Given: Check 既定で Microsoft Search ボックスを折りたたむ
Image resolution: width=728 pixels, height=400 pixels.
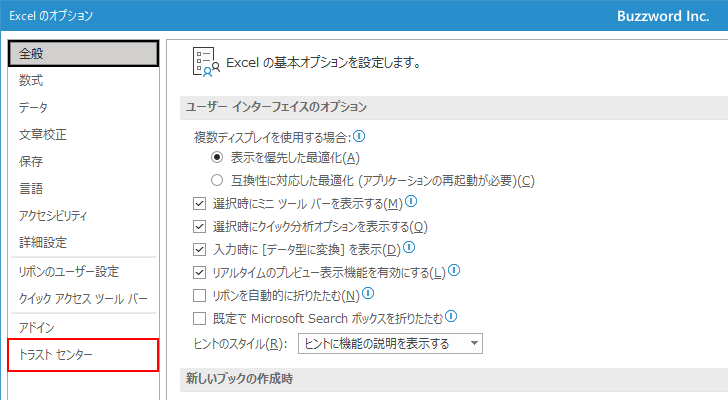Looking at the screenshot, I should (x=200, y=318).
